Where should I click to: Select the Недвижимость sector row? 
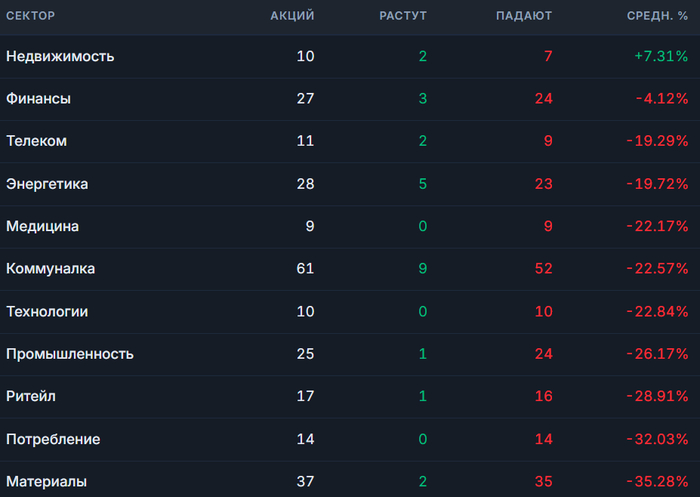pyautogui.click(x=350, y=57)
